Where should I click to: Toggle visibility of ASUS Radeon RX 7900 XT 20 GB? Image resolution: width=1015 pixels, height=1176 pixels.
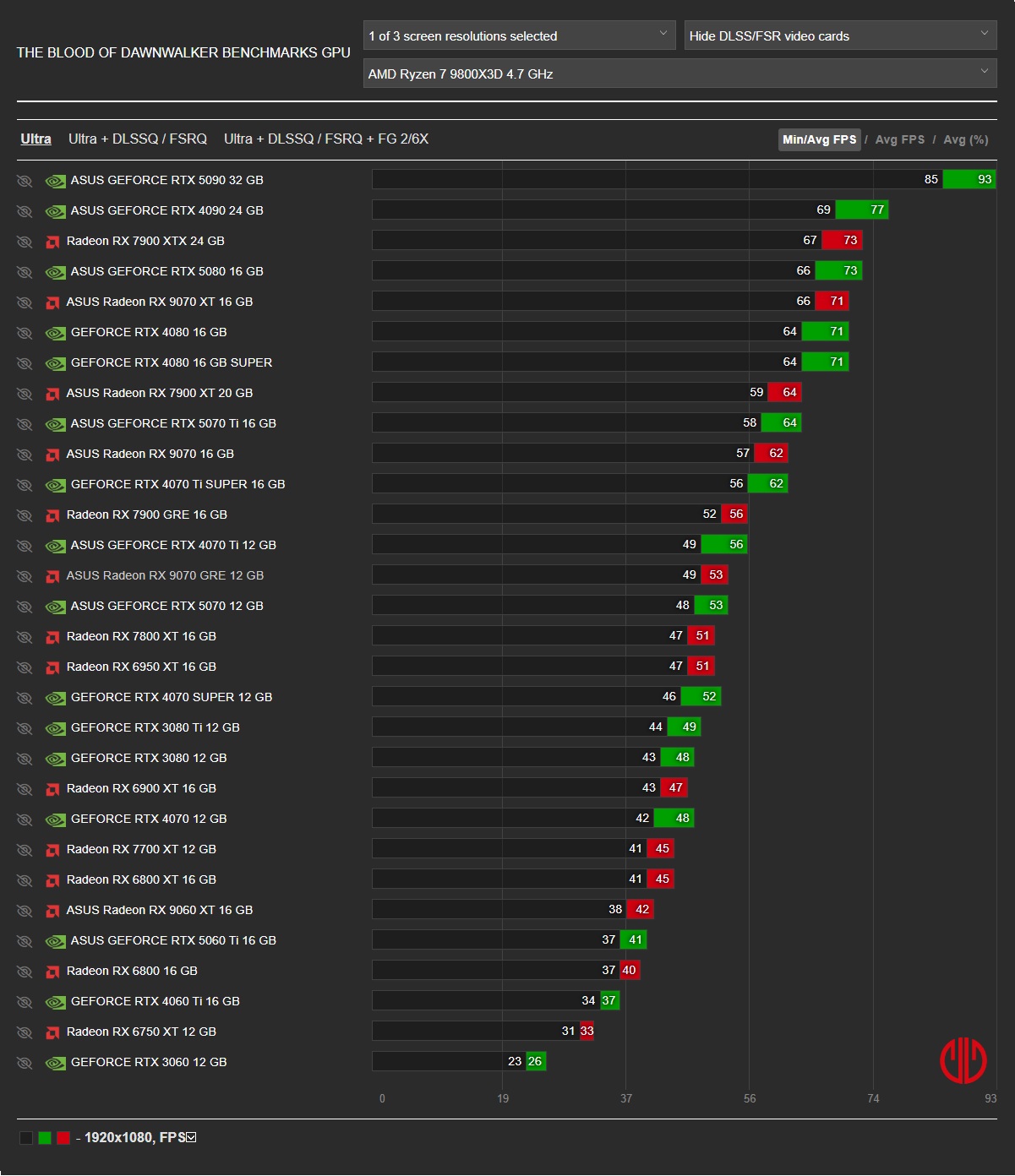click(25, 394)
